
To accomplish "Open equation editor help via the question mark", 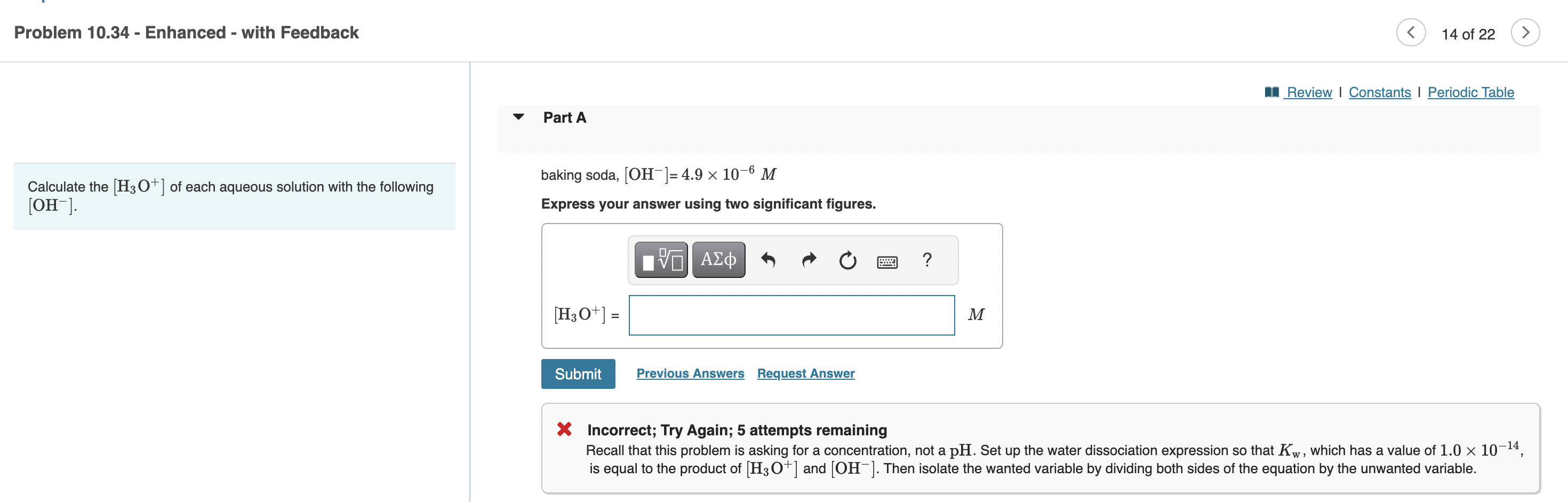I will point(926,260).
